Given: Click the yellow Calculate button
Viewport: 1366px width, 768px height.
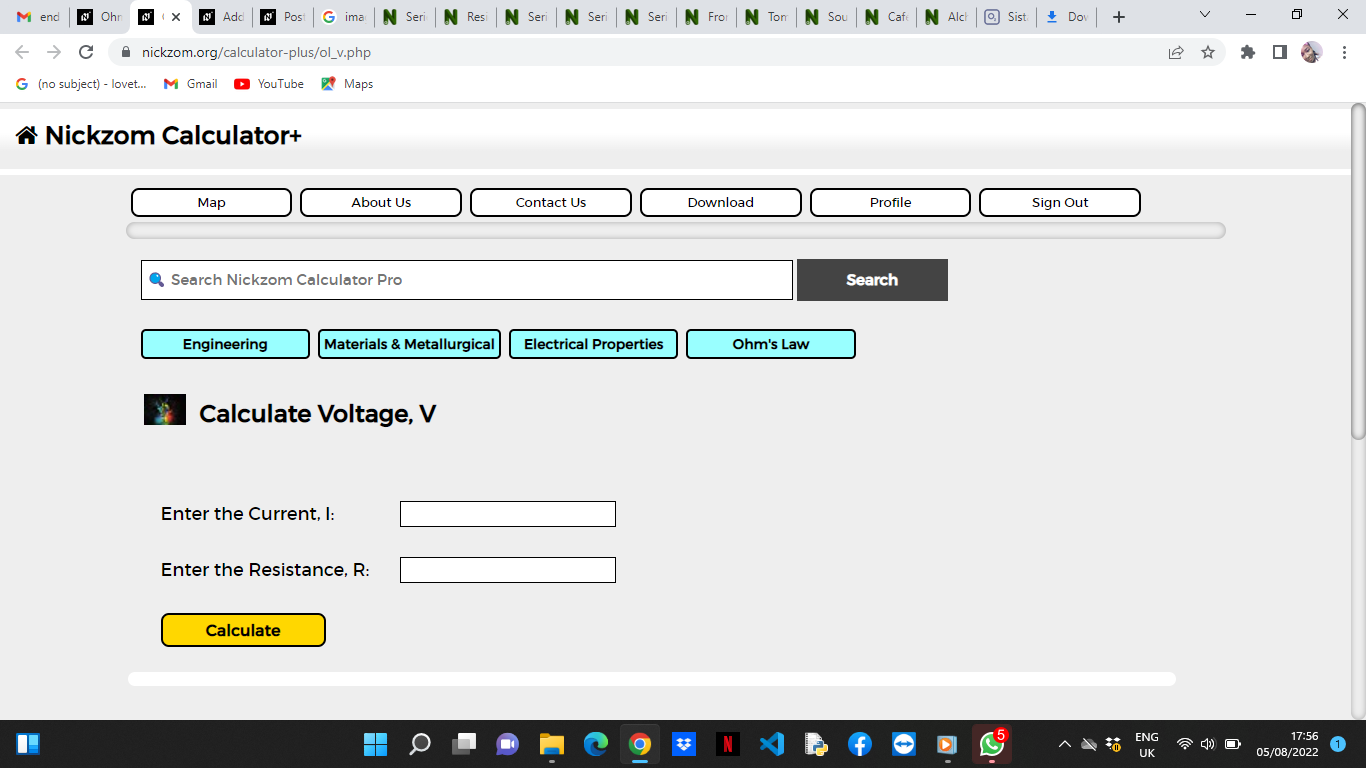Looking at the screenshot, I should [243, 630].
